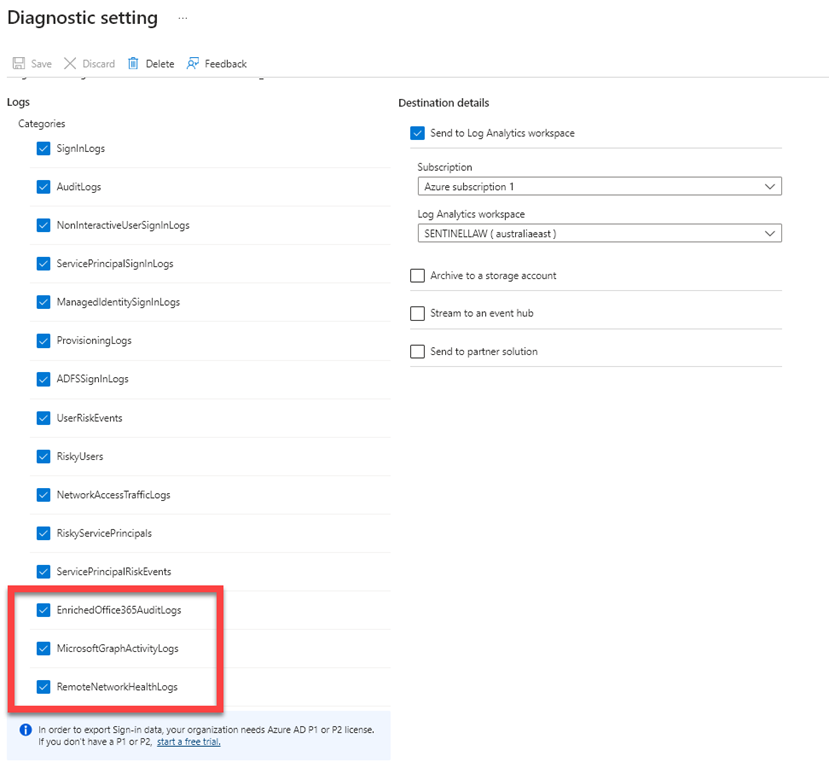
Task: Click the Delete trash can icon
Action: tap(134, 64)
